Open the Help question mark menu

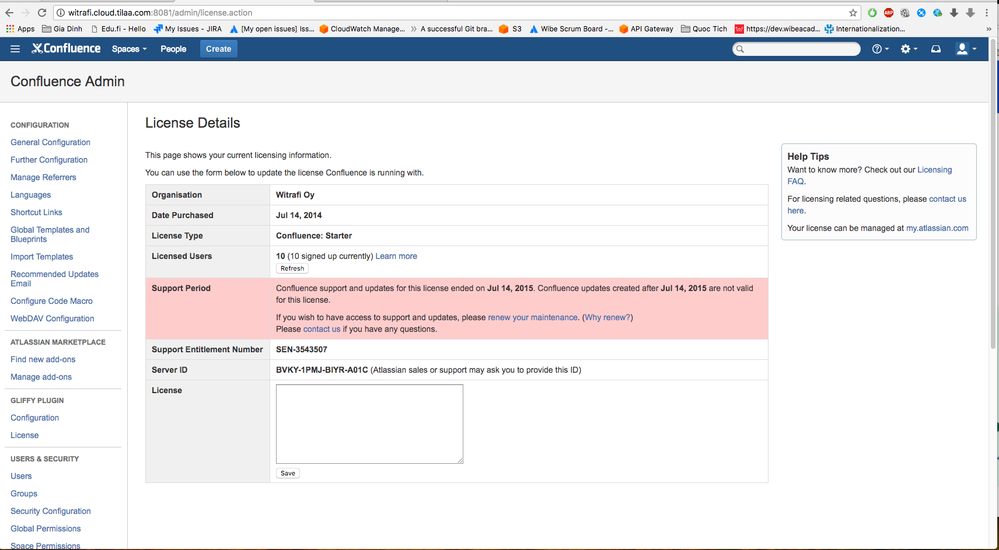point(880,49)
